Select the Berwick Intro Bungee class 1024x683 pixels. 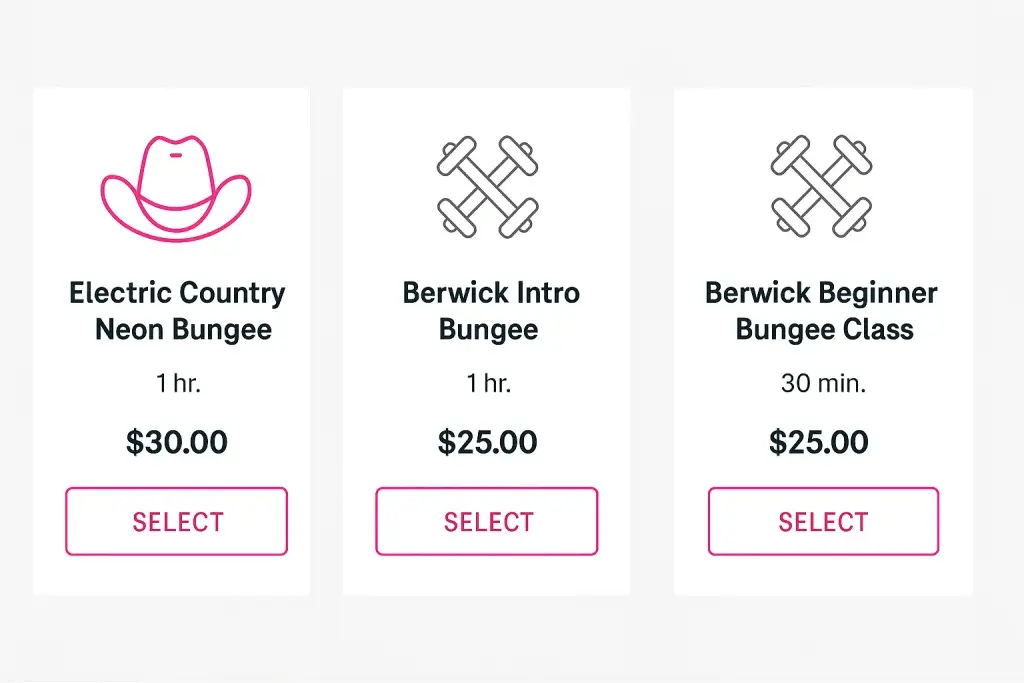click(486, 521)
